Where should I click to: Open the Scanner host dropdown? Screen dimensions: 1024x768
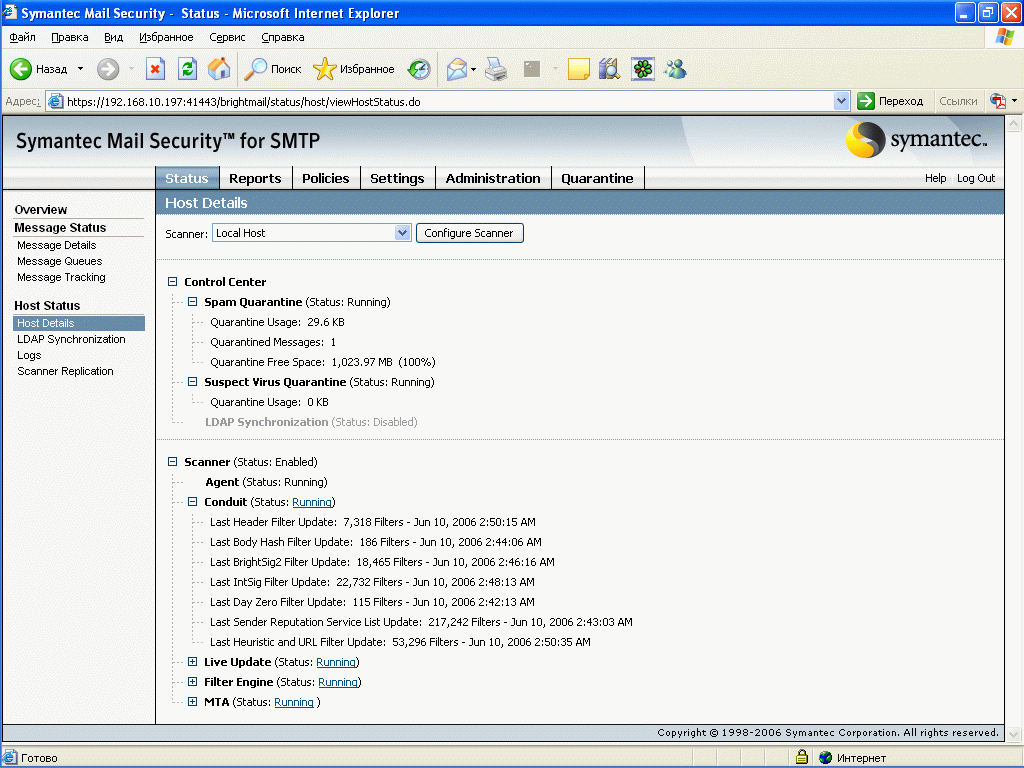[x=402, y=233]
